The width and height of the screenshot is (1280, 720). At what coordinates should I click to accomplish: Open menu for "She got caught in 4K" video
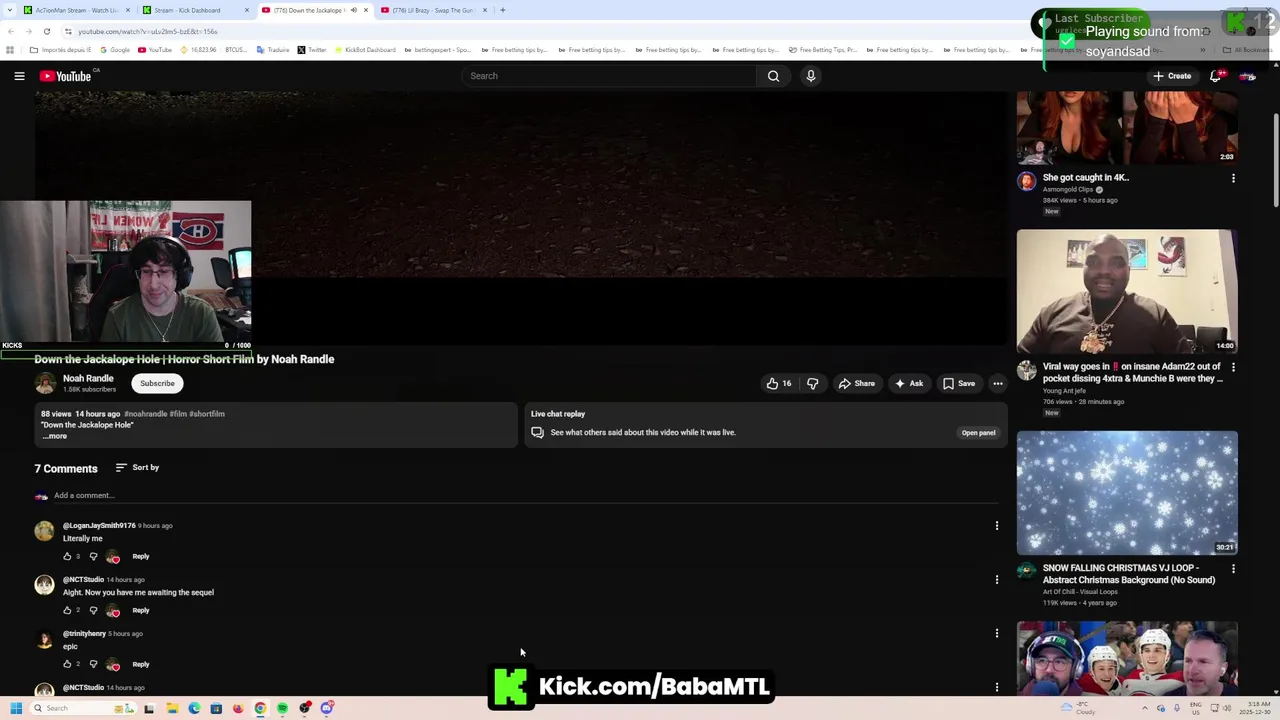pos(1233,178)
